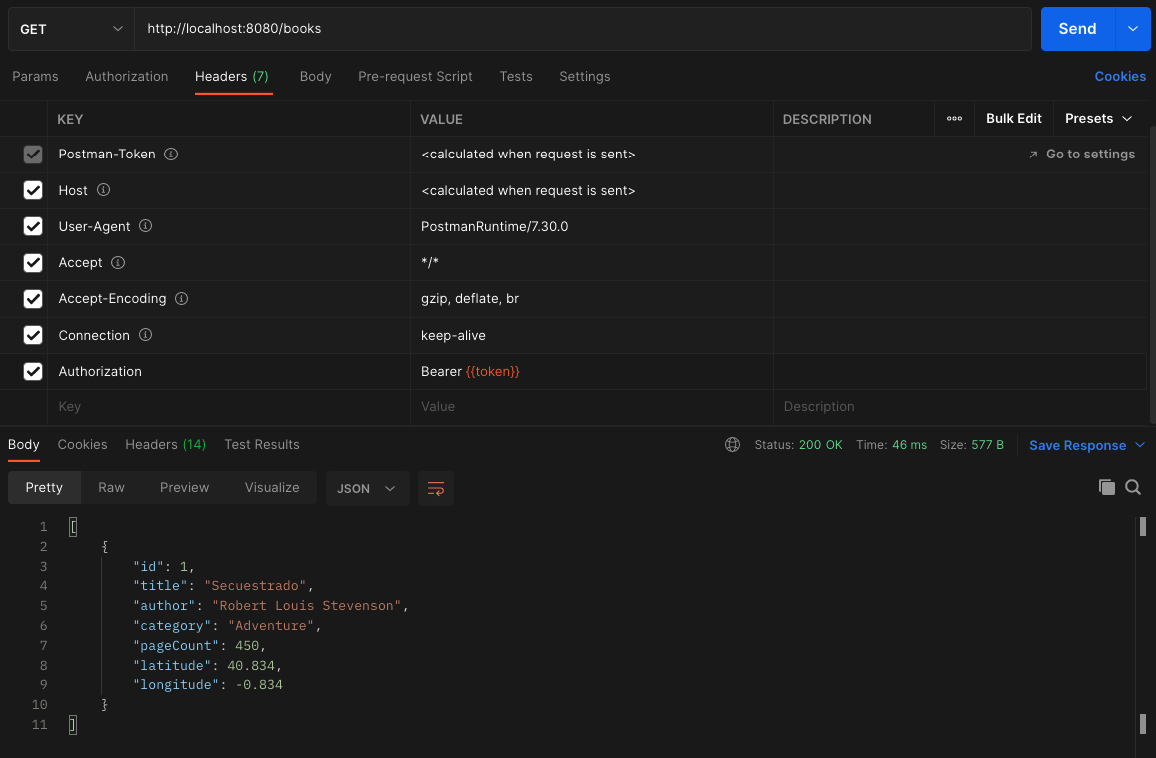Viewport: 1156px width, 758px height.
Task: Click the info icon beside User-Agent
Action: pyautogui.click(x=146, y=227)
